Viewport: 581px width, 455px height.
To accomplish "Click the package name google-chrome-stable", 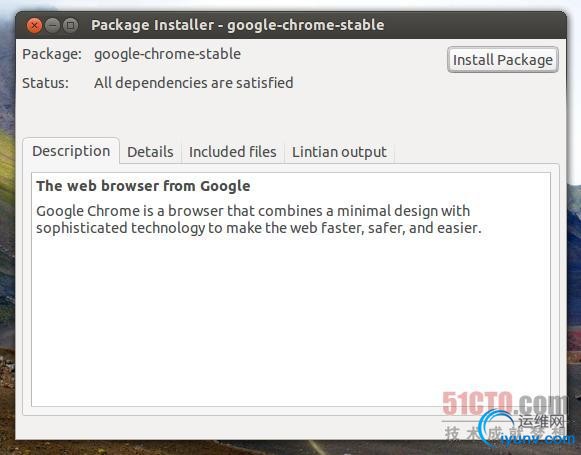I will coord(167,54).
